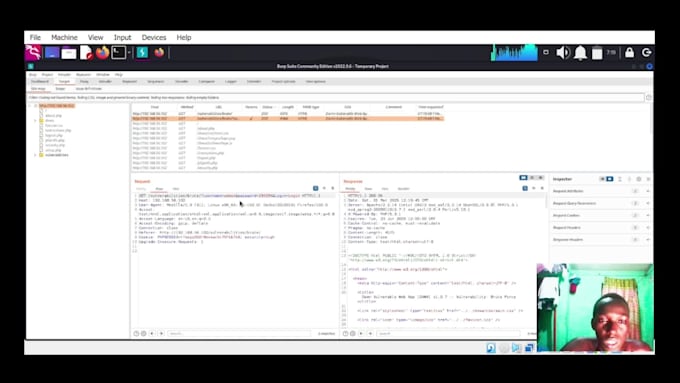The height and width of the screenshot is (383, 680).
Task: Open the Decoder tab
Action: click(182, 82)
